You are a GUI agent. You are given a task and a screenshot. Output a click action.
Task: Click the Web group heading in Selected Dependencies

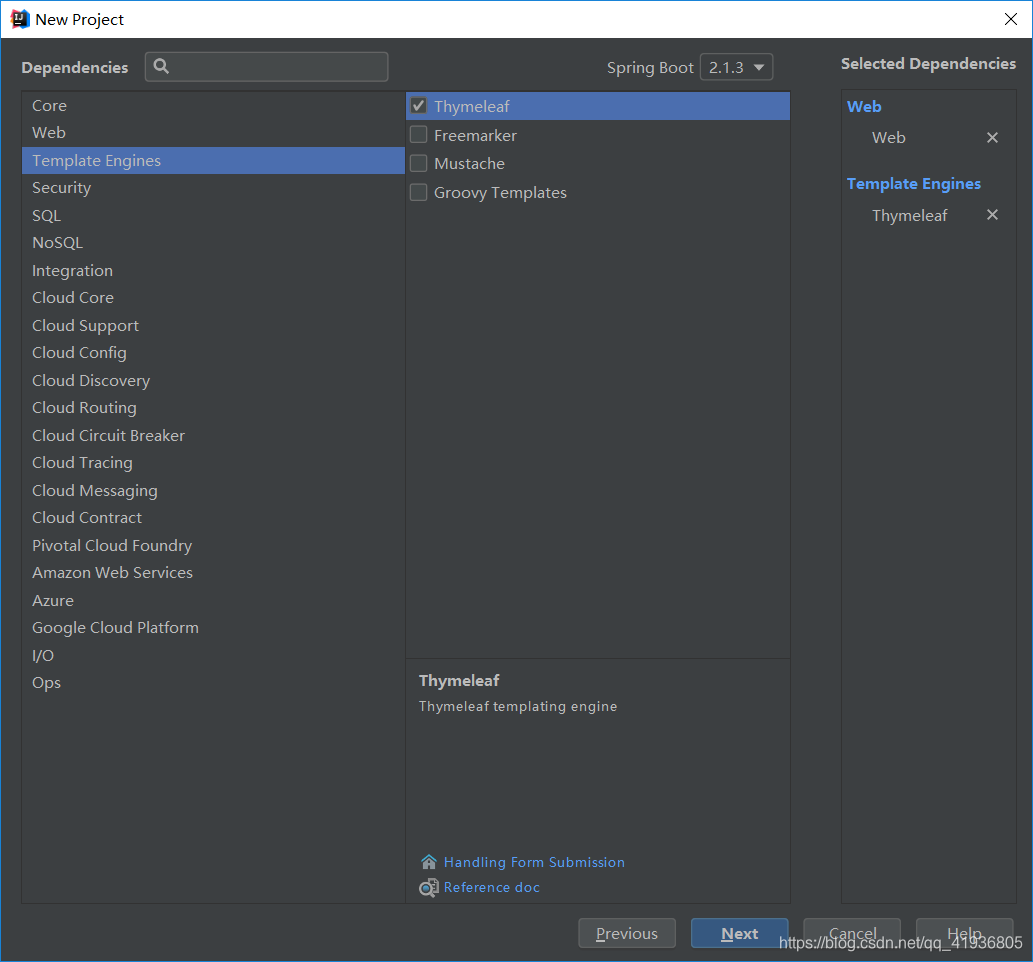864,107
